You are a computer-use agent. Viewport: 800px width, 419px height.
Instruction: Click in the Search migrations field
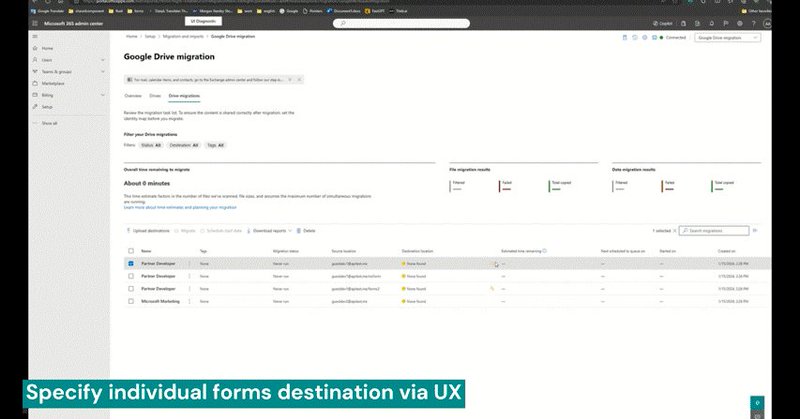714,231
